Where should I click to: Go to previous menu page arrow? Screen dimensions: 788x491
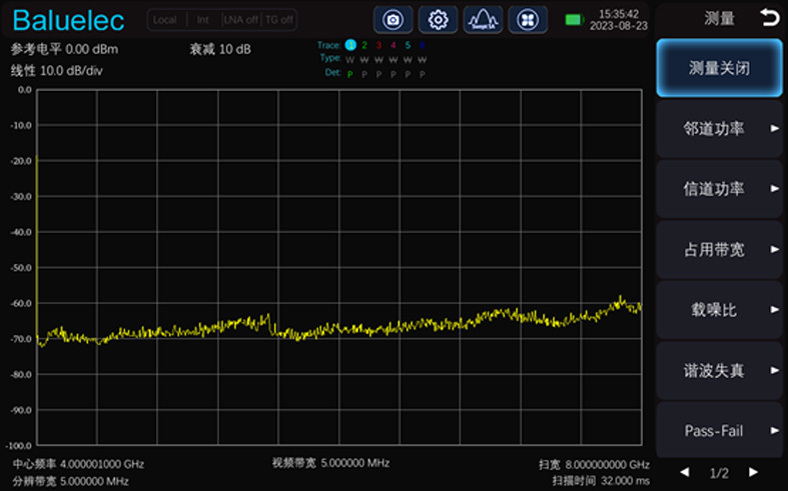(685, 472)
